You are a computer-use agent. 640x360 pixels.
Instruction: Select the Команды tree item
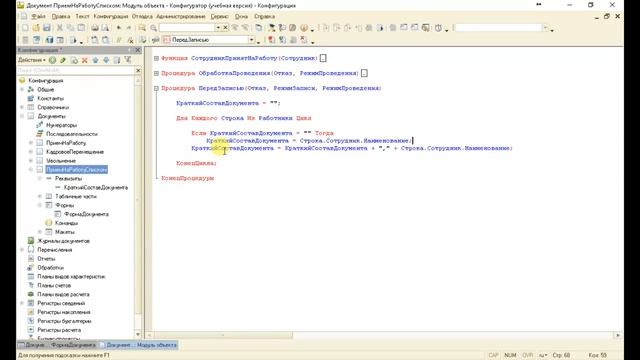66,223
